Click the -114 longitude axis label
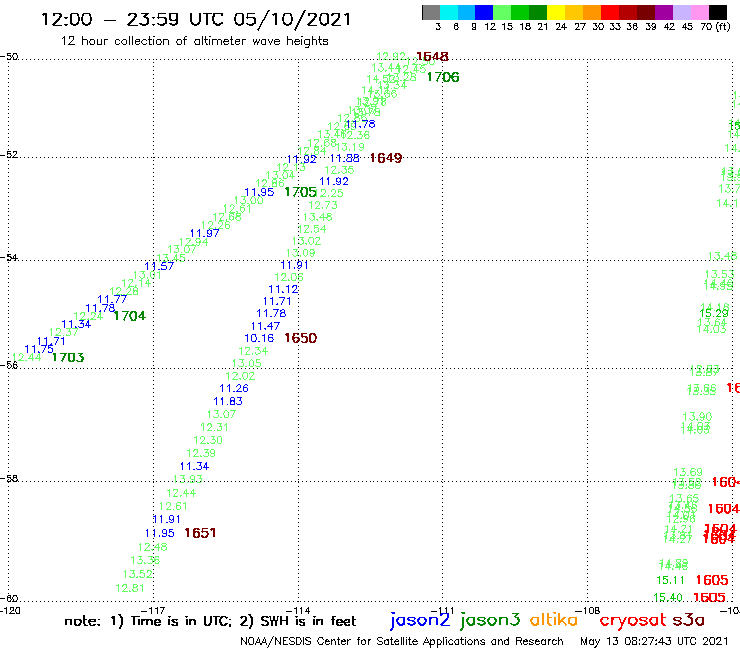The width and height of the screenshot is (740, 650). click(x=298, y=610)
